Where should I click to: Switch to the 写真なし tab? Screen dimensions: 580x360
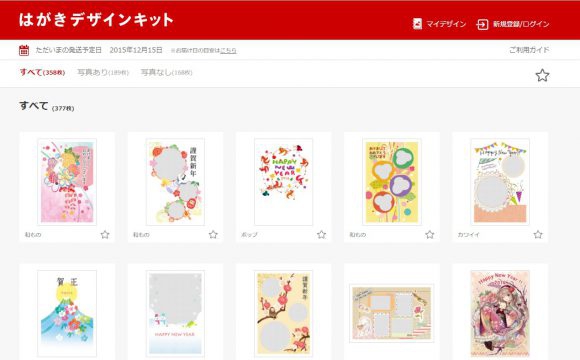click(x=166, y=72)
